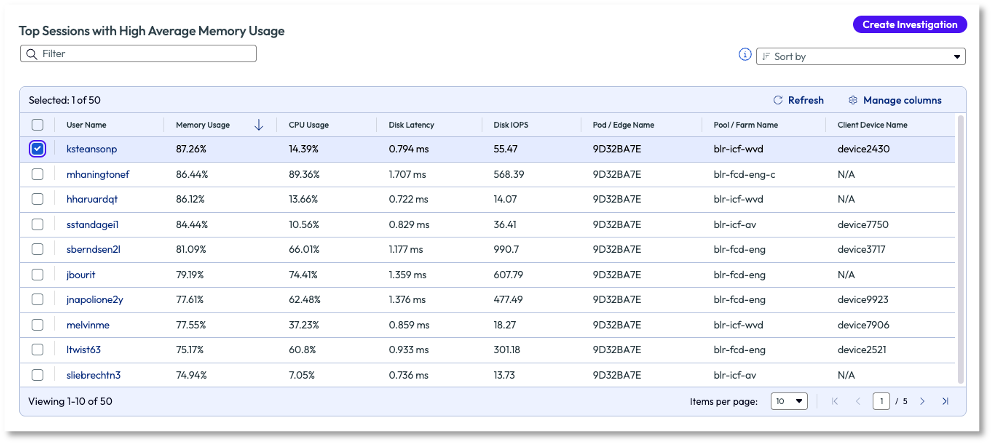Open the mhaningtonef user link
This screenshot has width=991, height=443.
97,174
